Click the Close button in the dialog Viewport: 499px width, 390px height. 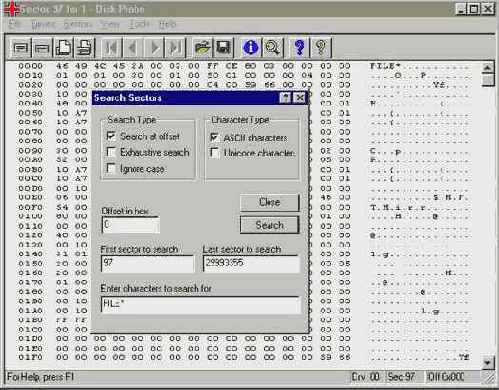point(269,202)
